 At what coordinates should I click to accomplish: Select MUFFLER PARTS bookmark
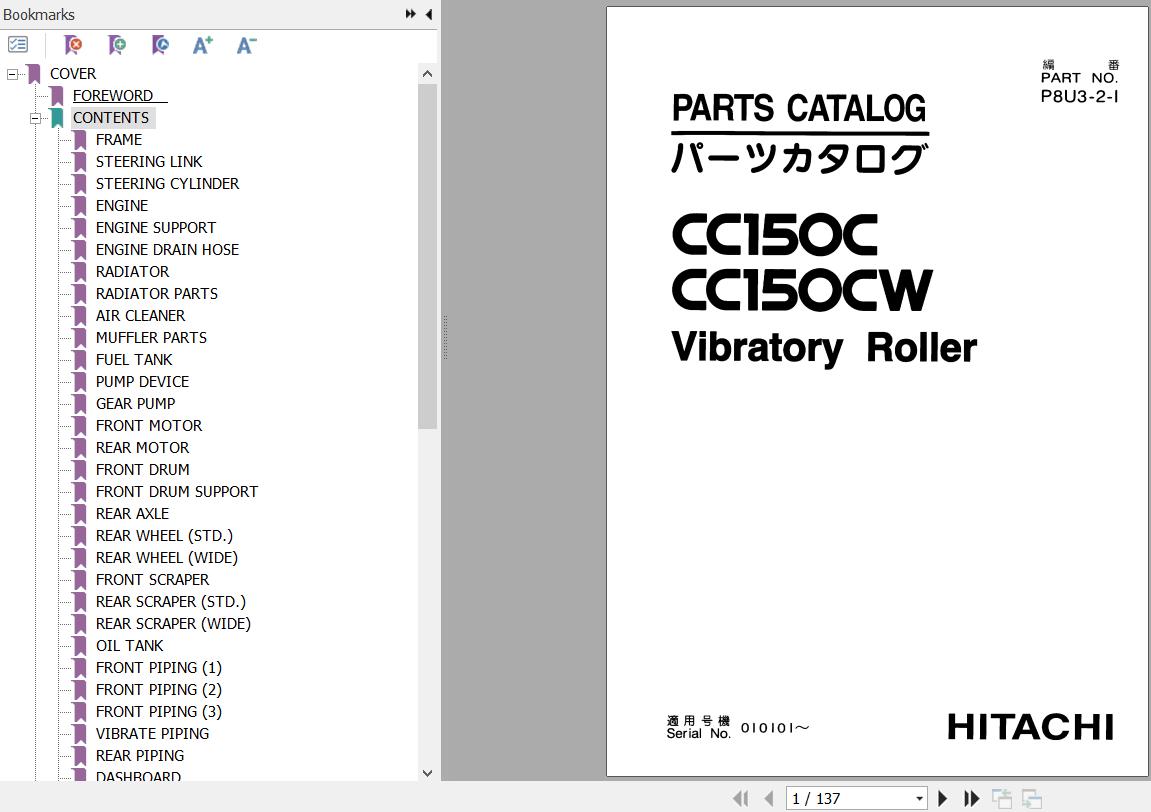(151, 338)
